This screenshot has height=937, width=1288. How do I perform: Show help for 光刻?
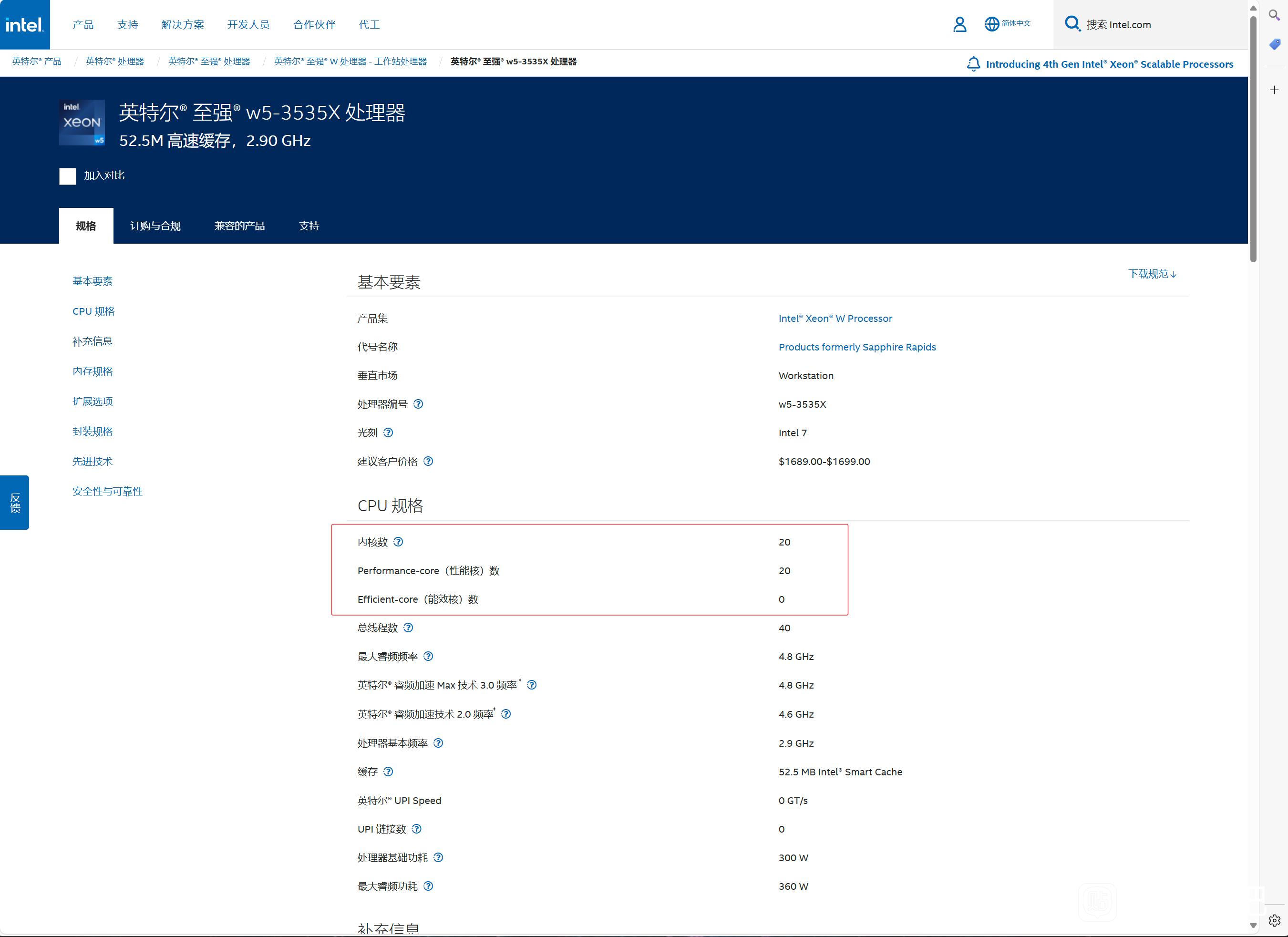tap(389, 432)
